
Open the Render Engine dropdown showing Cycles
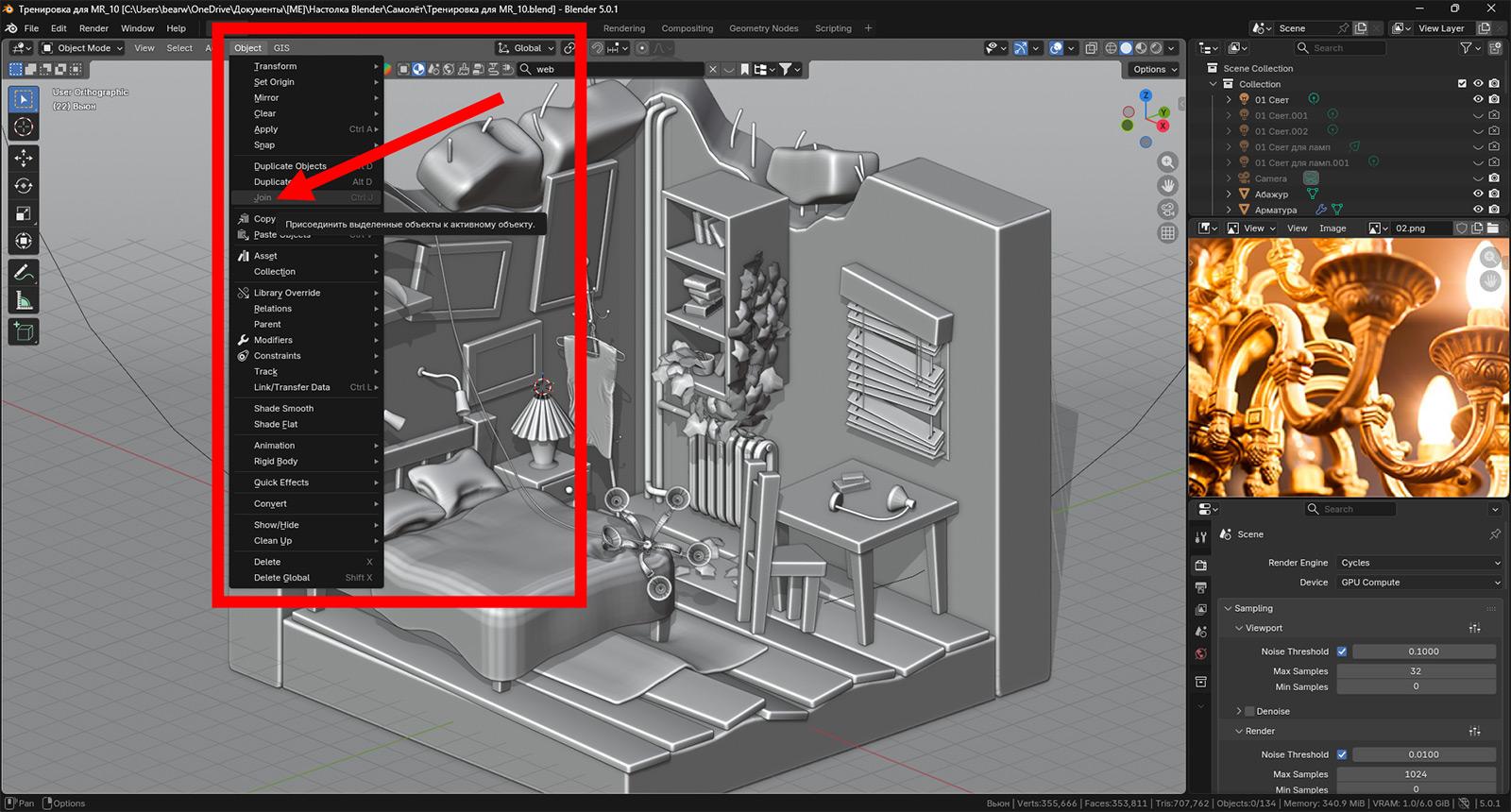point(1418,563)
